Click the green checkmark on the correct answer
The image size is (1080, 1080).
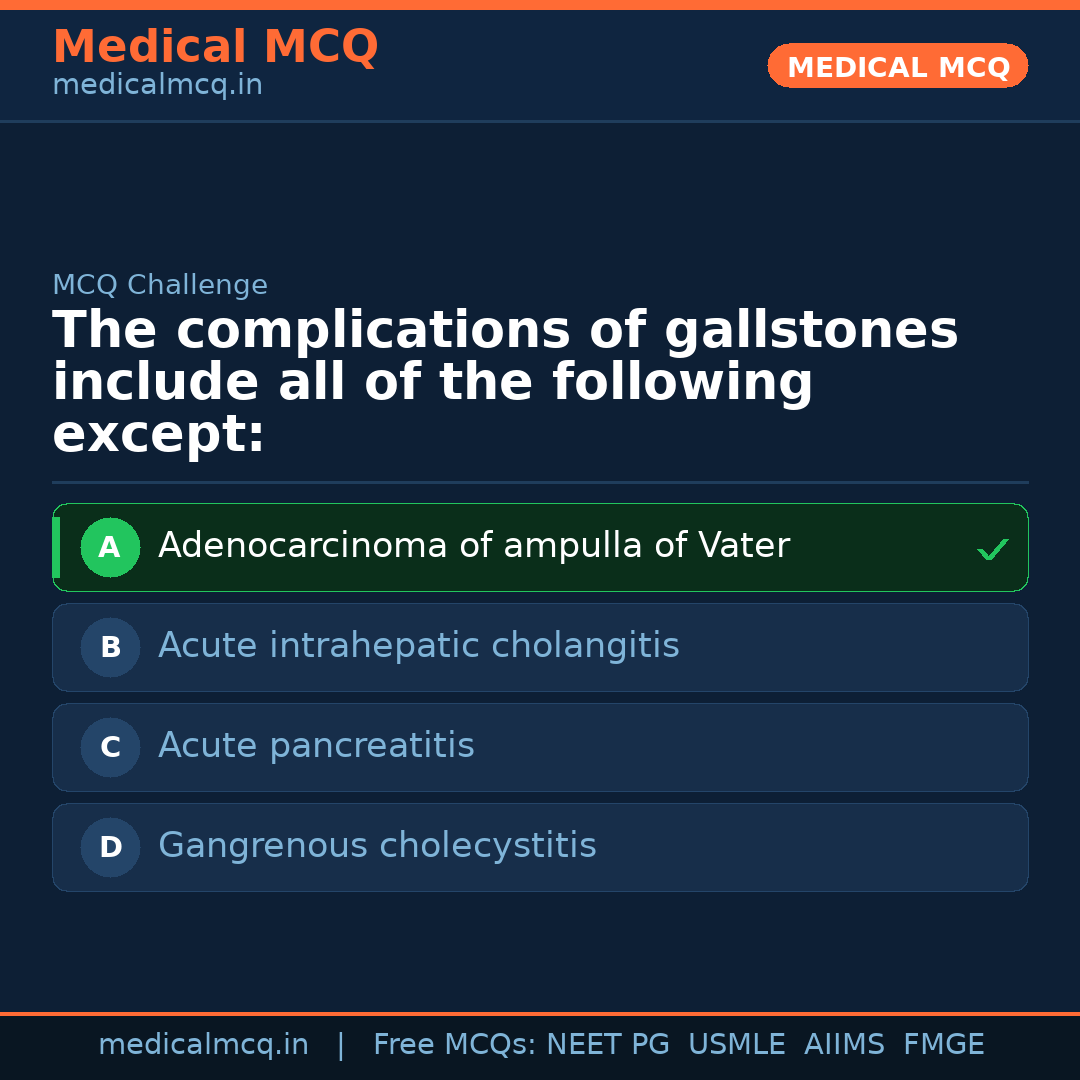point(992,549)
